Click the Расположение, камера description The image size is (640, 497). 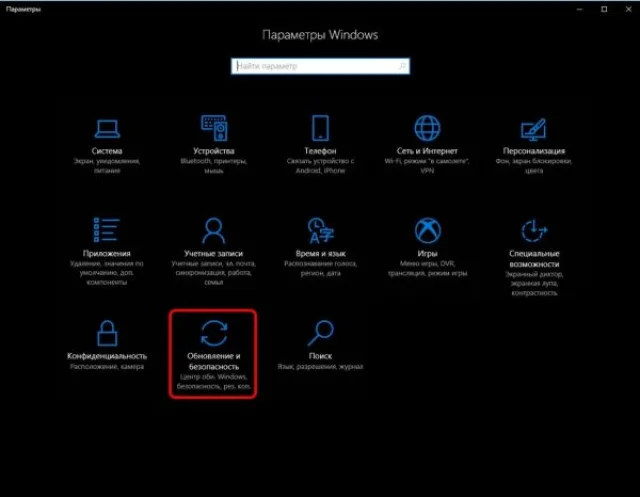[107, 366]
